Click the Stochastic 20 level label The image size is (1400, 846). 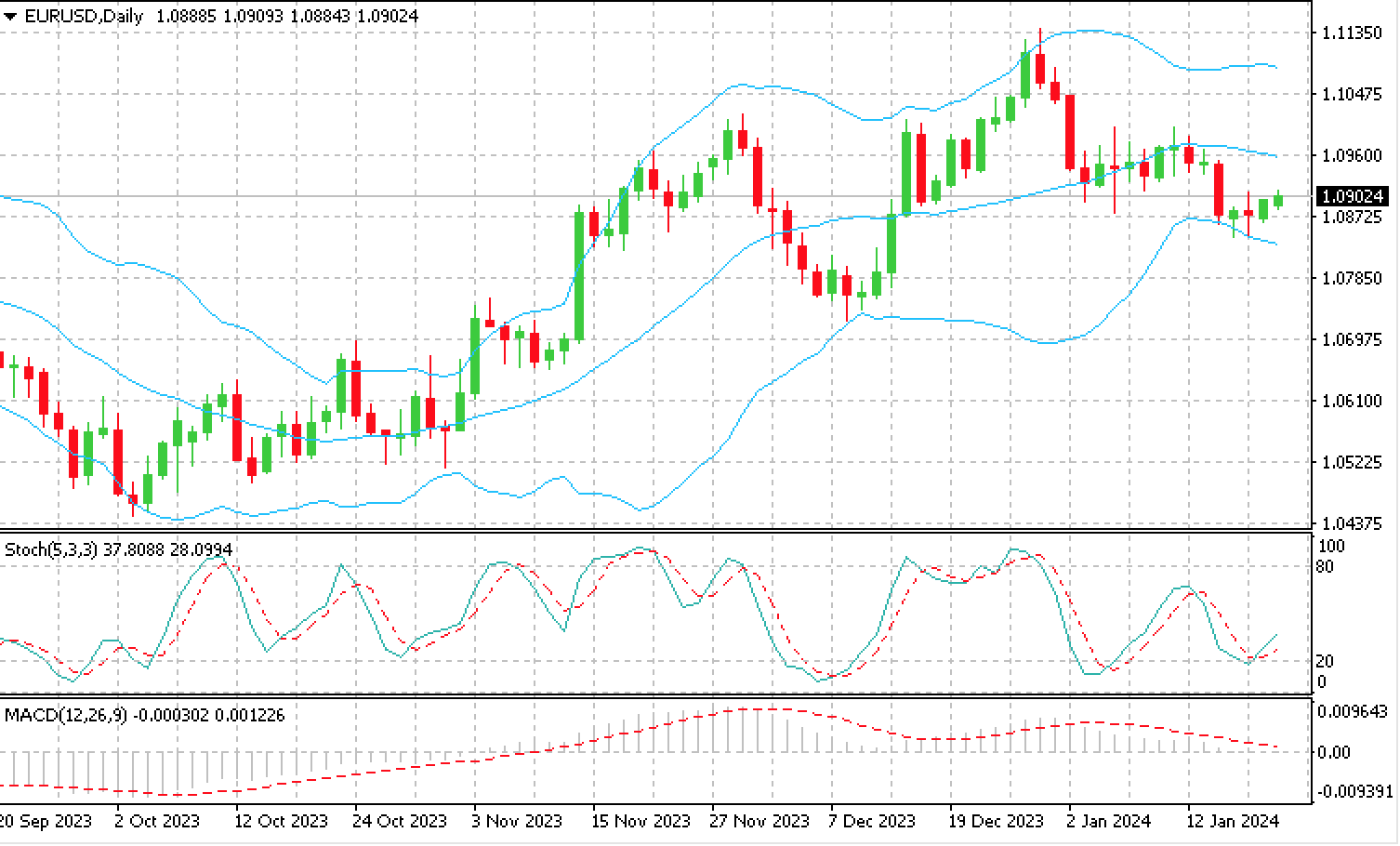coord(1326,661)
